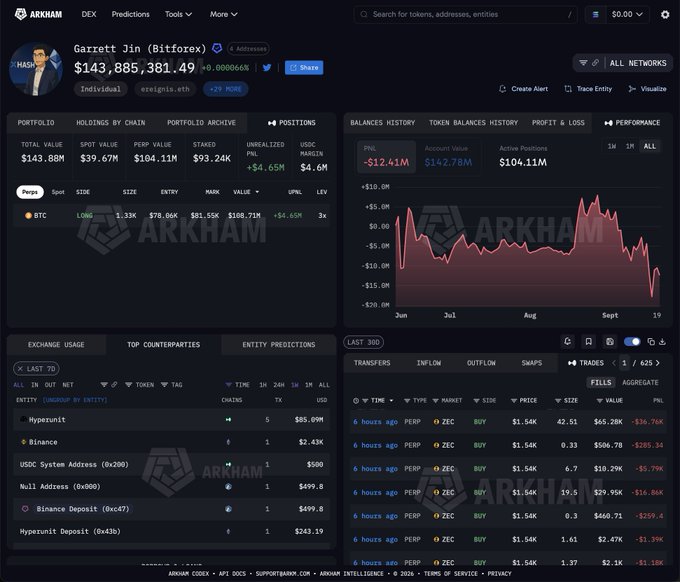Click the search magnifier icon
This screenshot has width=680, height=582.
point(363,14)
